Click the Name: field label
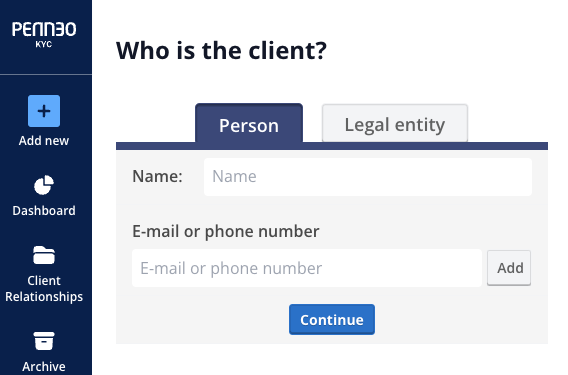 (x=157, y=176)
